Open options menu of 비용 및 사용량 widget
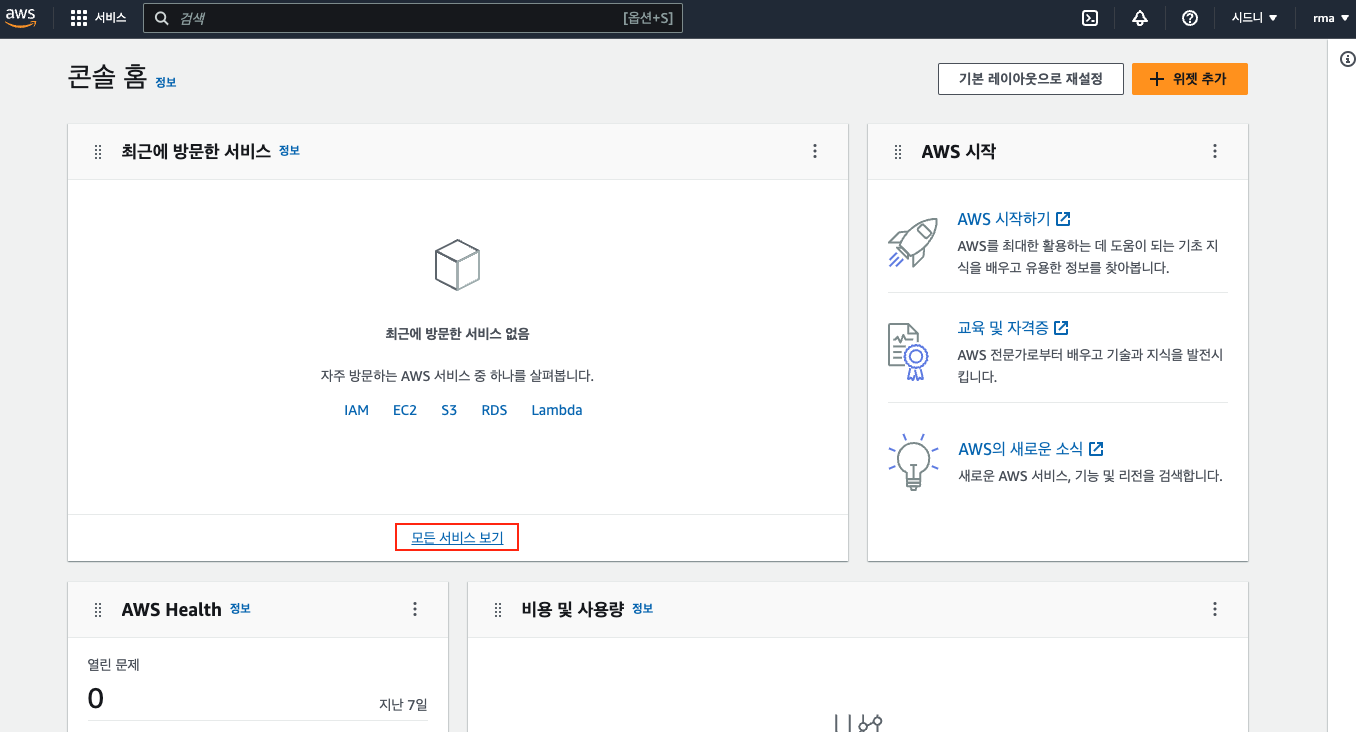Screen dimensions: 1356x732 1214,609
